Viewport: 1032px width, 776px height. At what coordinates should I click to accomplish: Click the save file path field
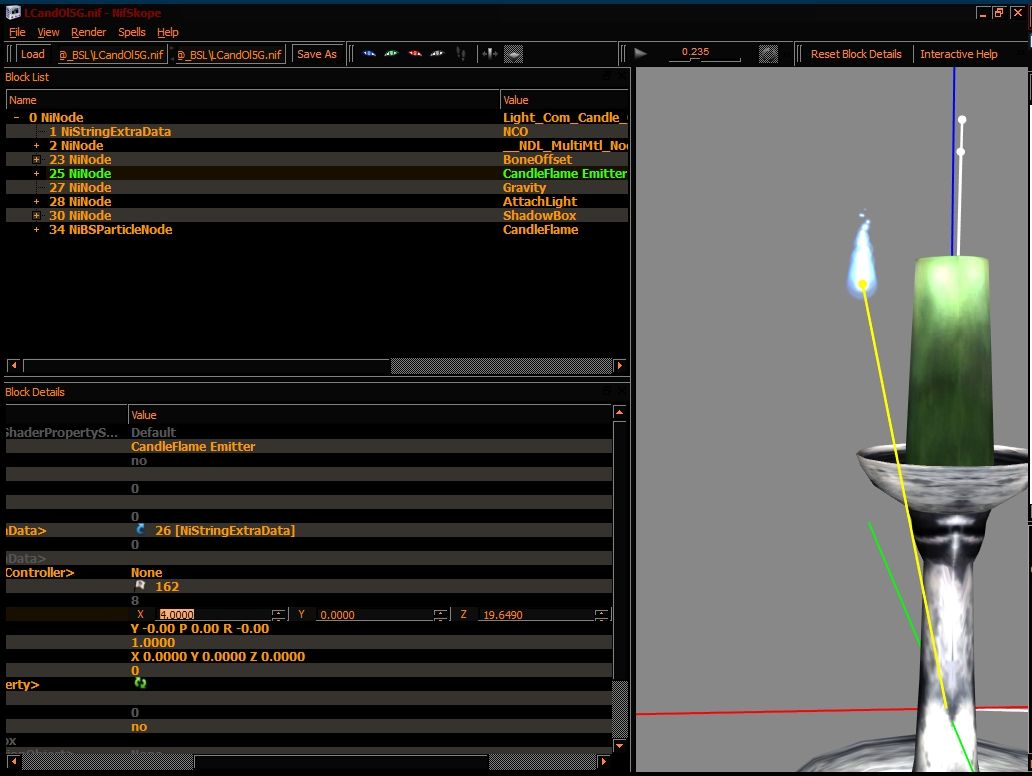coord(229,55)
